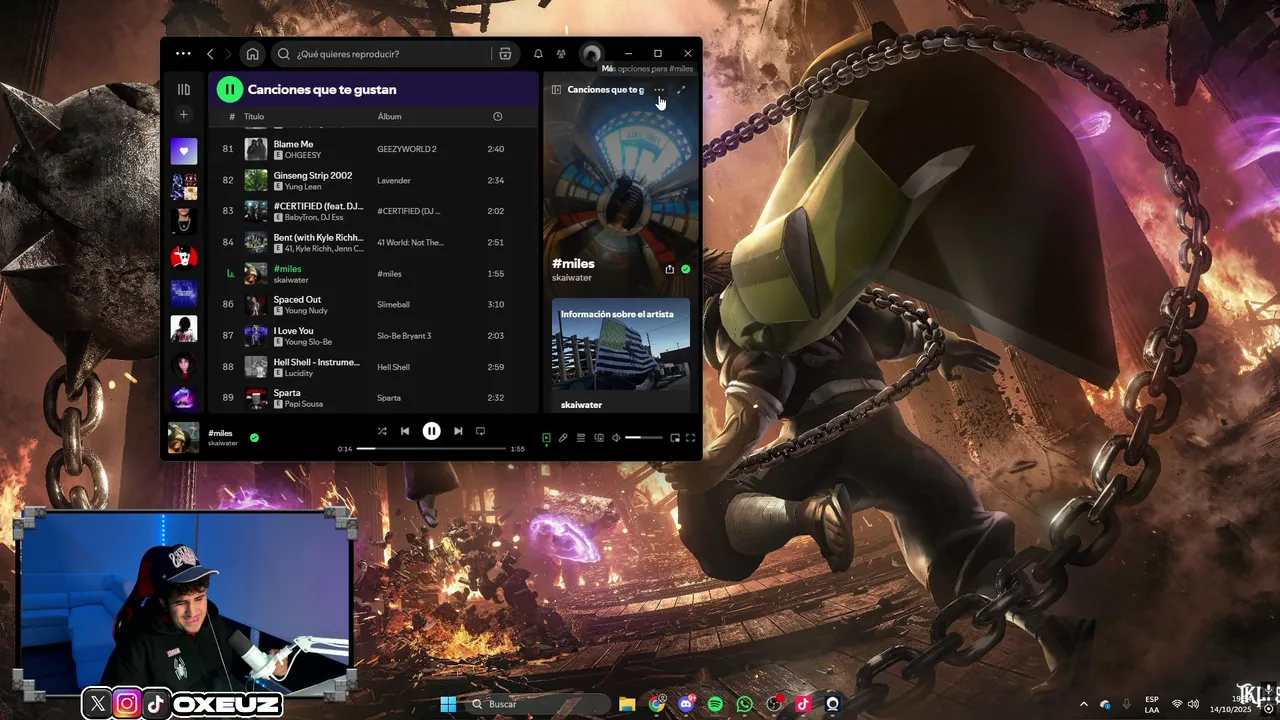Enter full screen from the player bar
The height and width of the screenshot is (720, 1280).
pyautogui.click(x=690, y=437)
